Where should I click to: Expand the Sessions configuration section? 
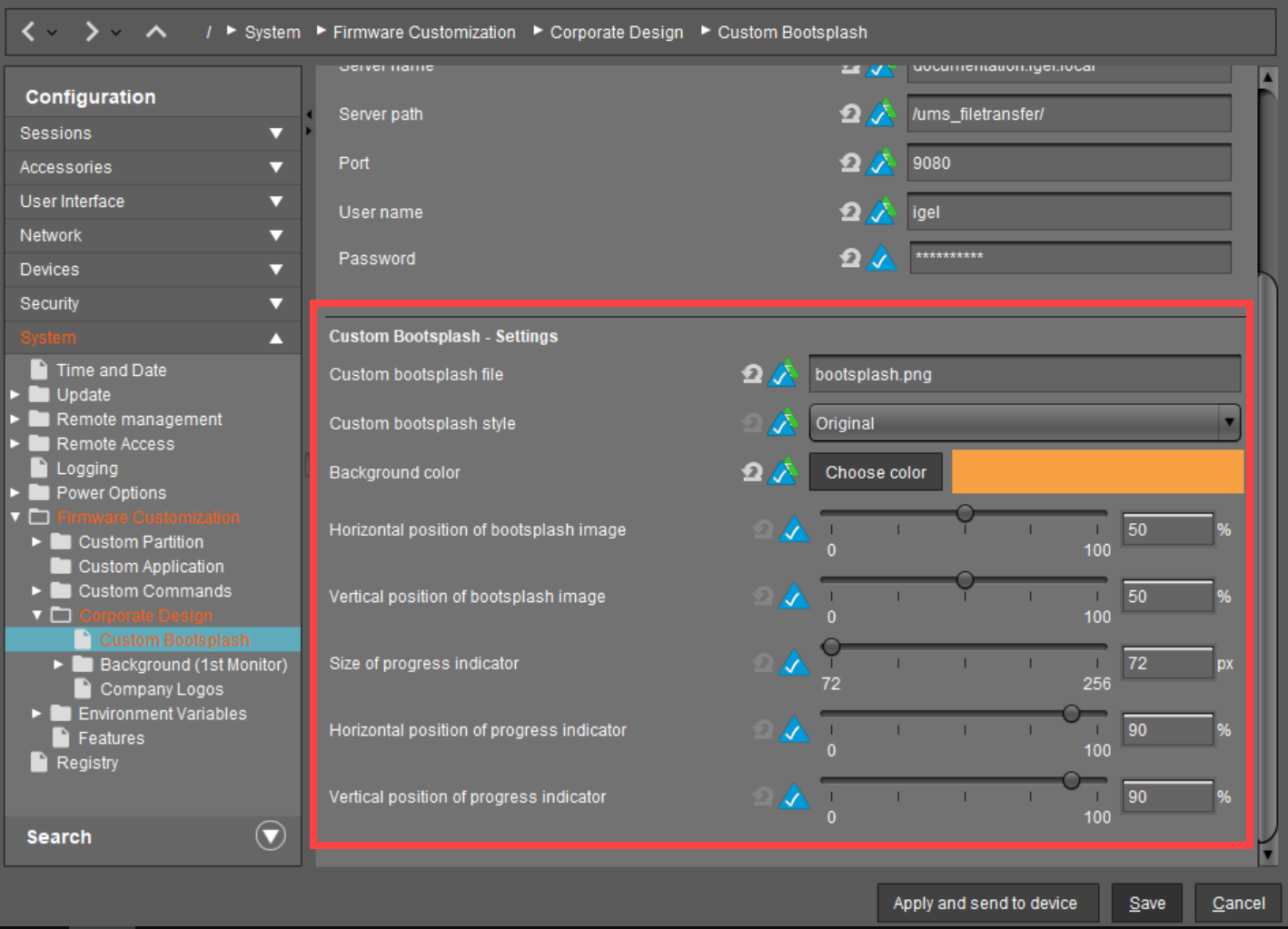[x=276, y=133]
